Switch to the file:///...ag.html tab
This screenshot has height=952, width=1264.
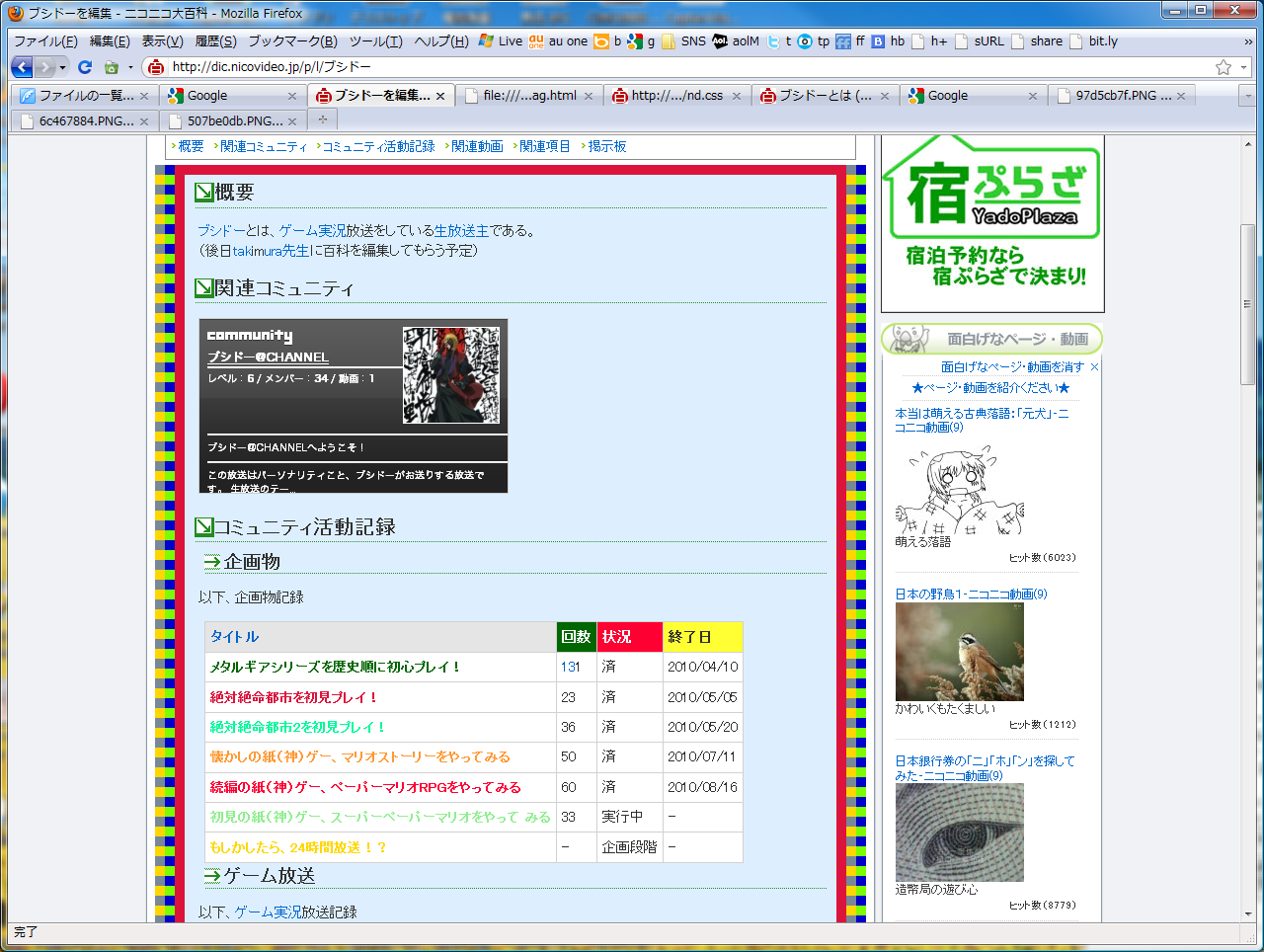(x=529, y=96)
